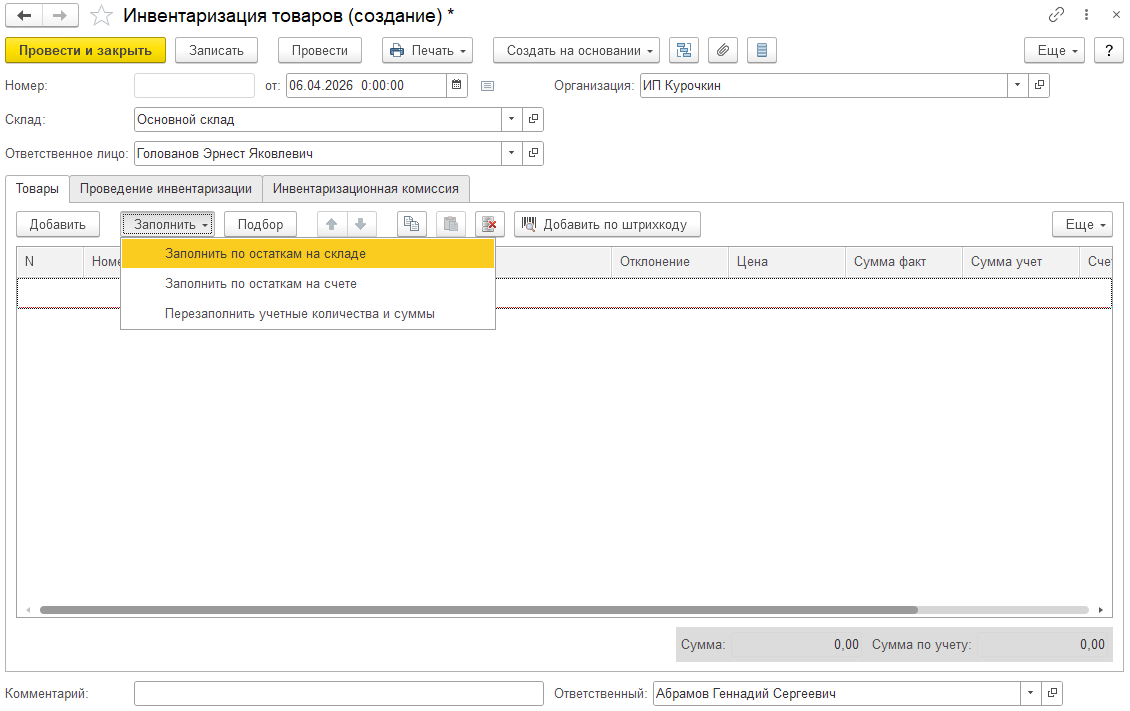Focus the Комментарий input field
The width and height of the screenshot is (1130, 711).
click(x=338, y=693)
